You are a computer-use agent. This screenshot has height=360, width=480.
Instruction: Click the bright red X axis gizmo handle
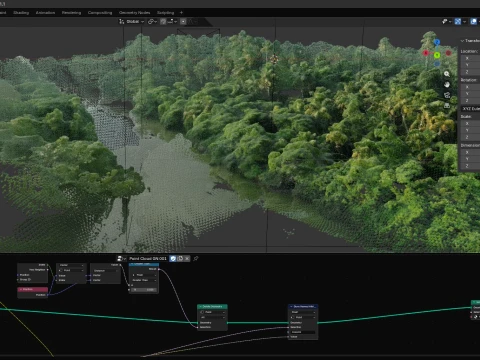(x=426, y=53)
